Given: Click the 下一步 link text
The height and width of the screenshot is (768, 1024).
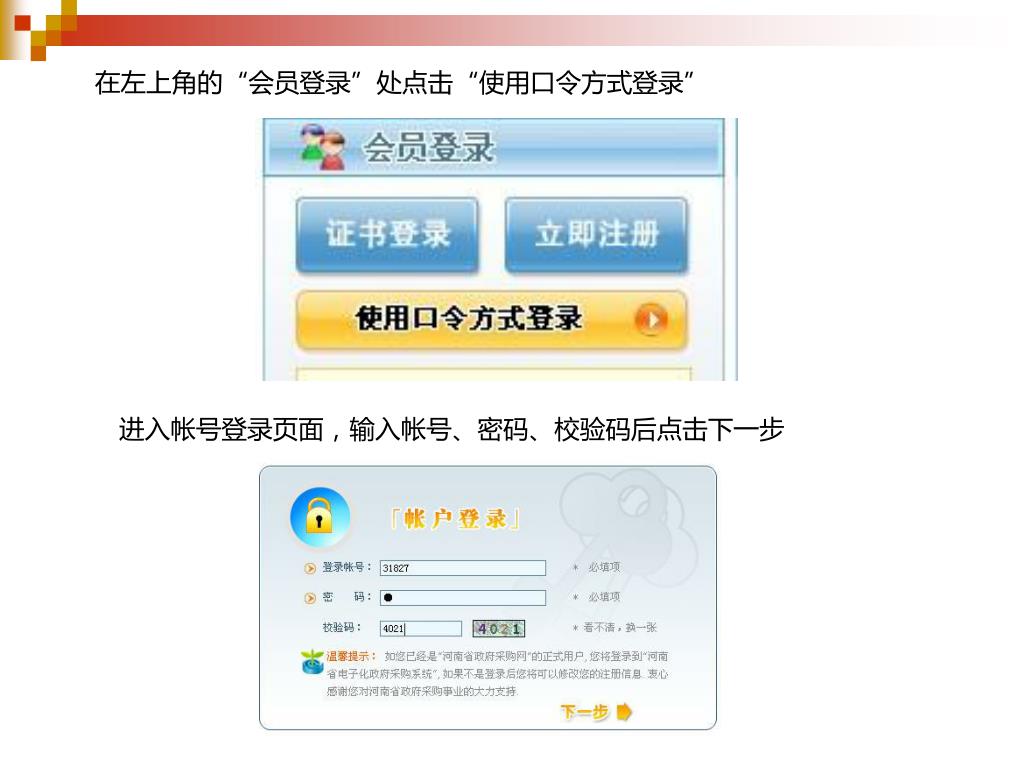Looking at the screenshot, I should tap(584, 711).
